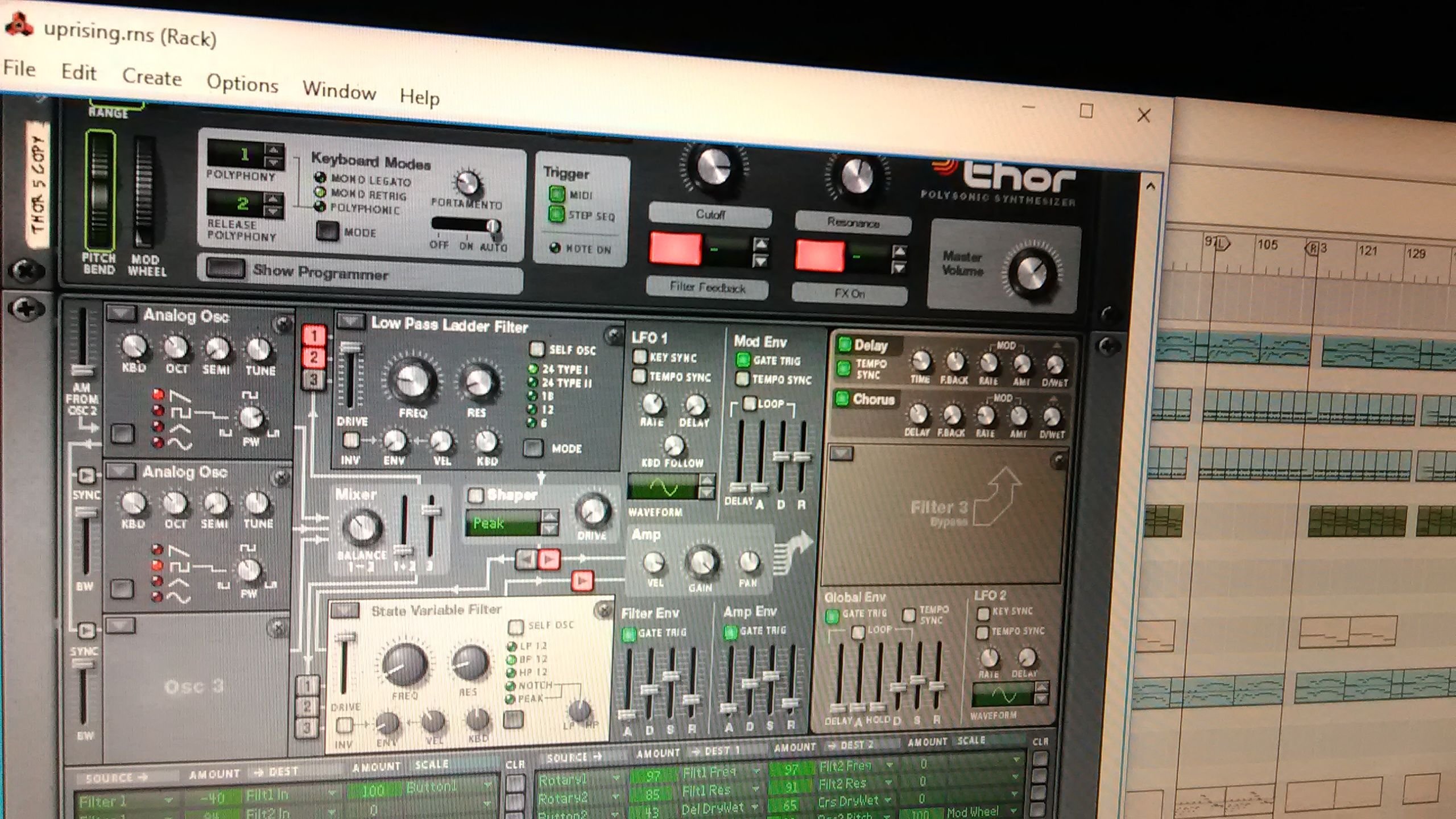Toggle Amp Env GATE TRIG
The width and height of the screenshot is (1456, 819).
(x=730, y=632)
